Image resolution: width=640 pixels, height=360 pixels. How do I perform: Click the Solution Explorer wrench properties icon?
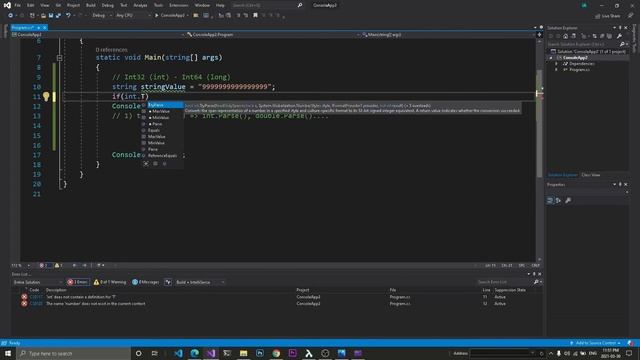tap(619, 36)
